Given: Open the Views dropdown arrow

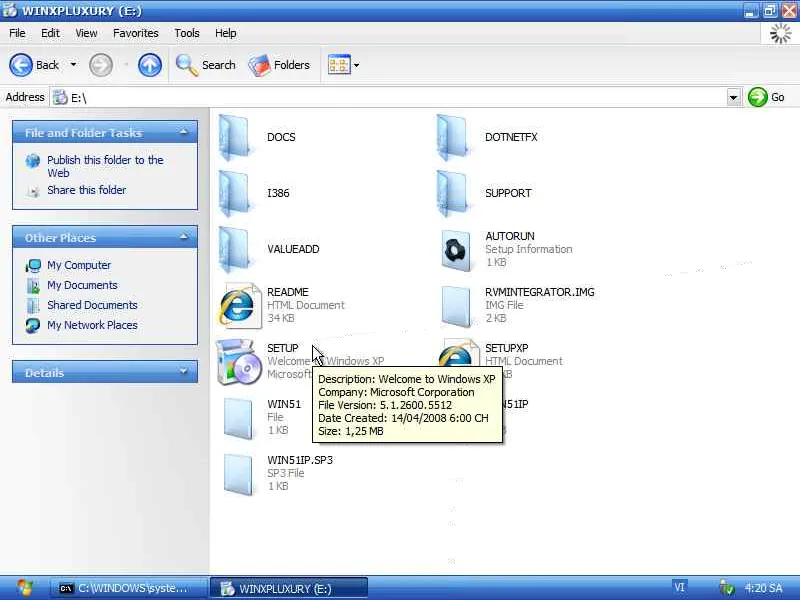Looking at the screenshot, I should [x=357, y=65].
